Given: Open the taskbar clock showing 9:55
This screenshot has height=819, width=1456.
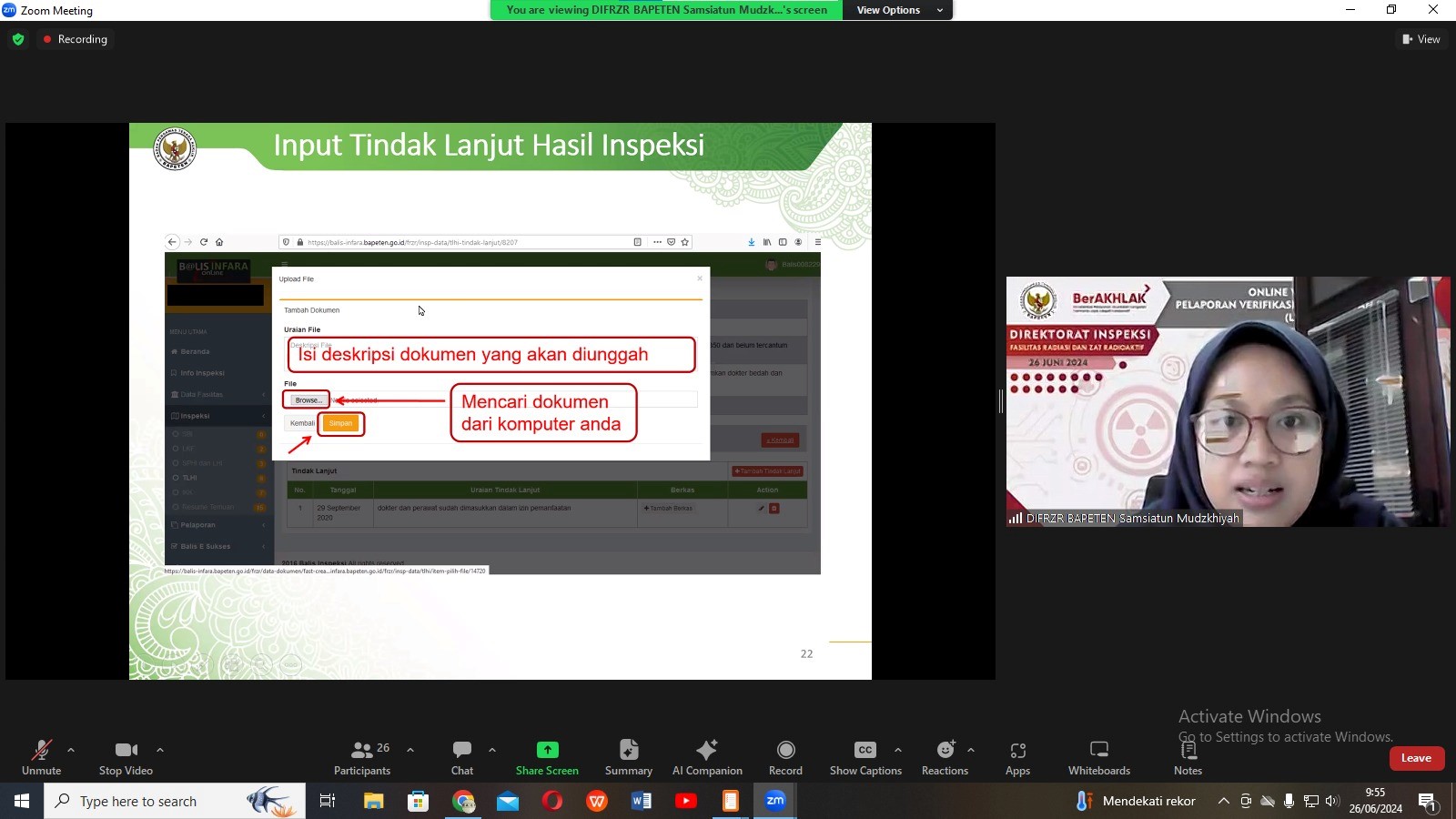Looking at the screenshot, I should click(1375, 801).
